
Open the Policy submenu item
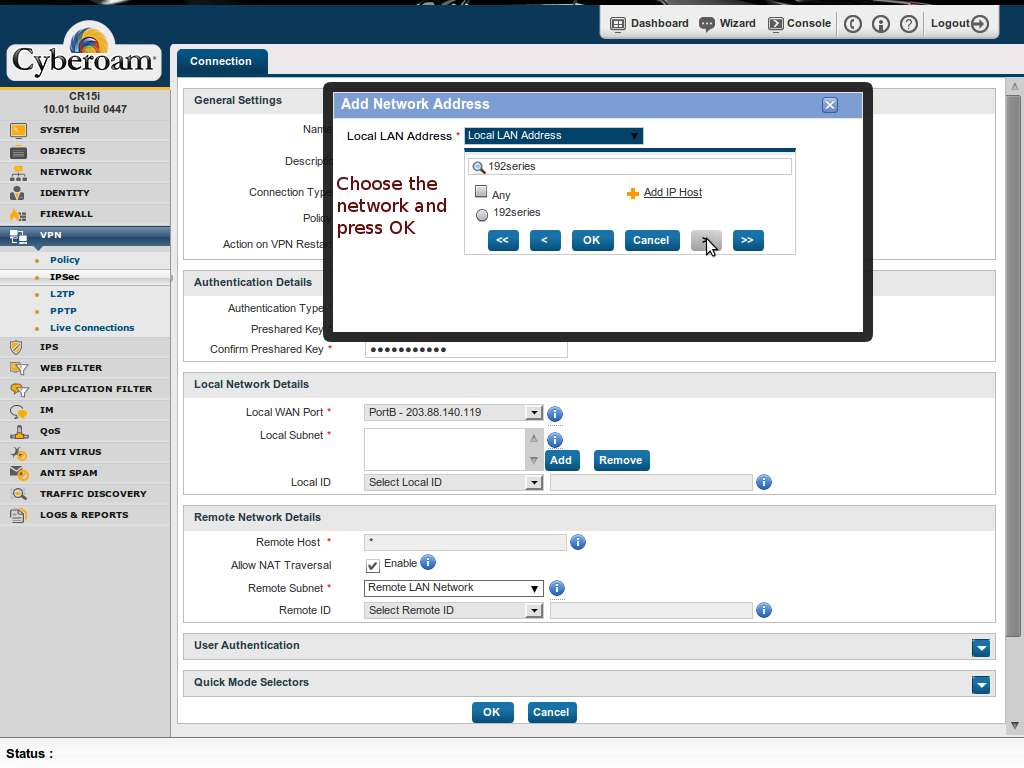[65, 260]
